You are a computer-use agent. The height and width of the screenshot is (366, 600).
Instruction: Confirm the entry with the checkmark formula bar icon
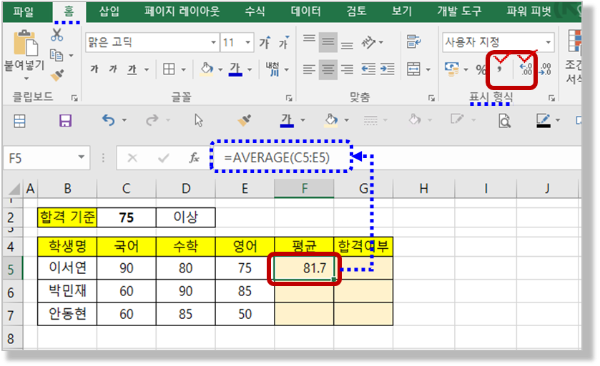[163, 158]
